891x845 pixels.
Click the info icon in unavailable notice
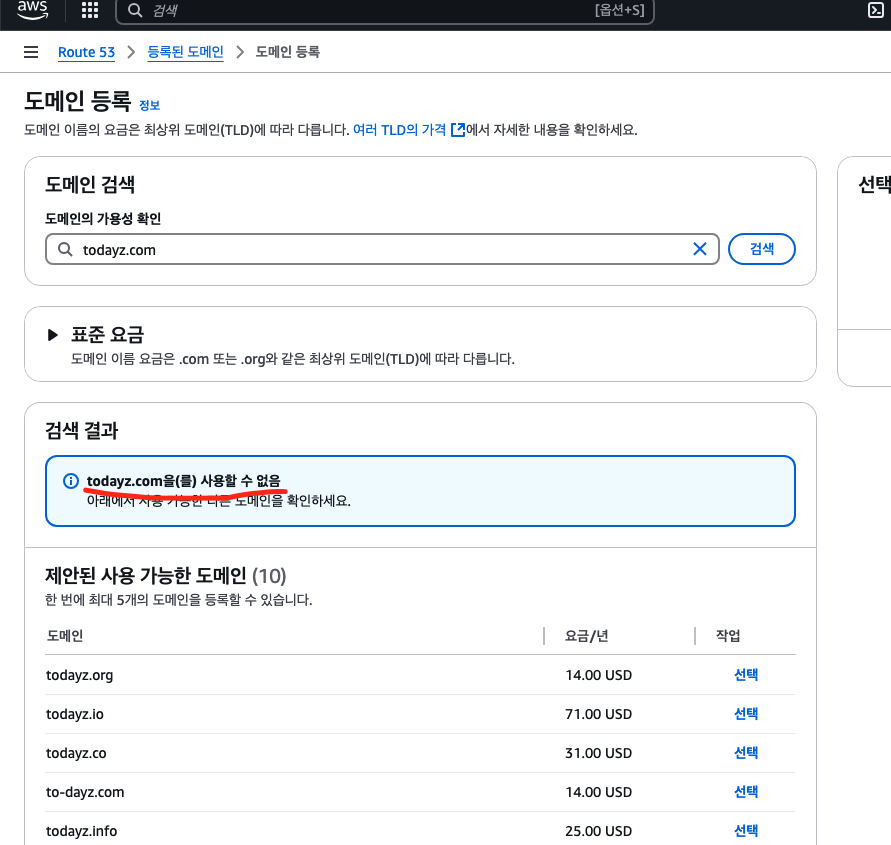[70, 481]
